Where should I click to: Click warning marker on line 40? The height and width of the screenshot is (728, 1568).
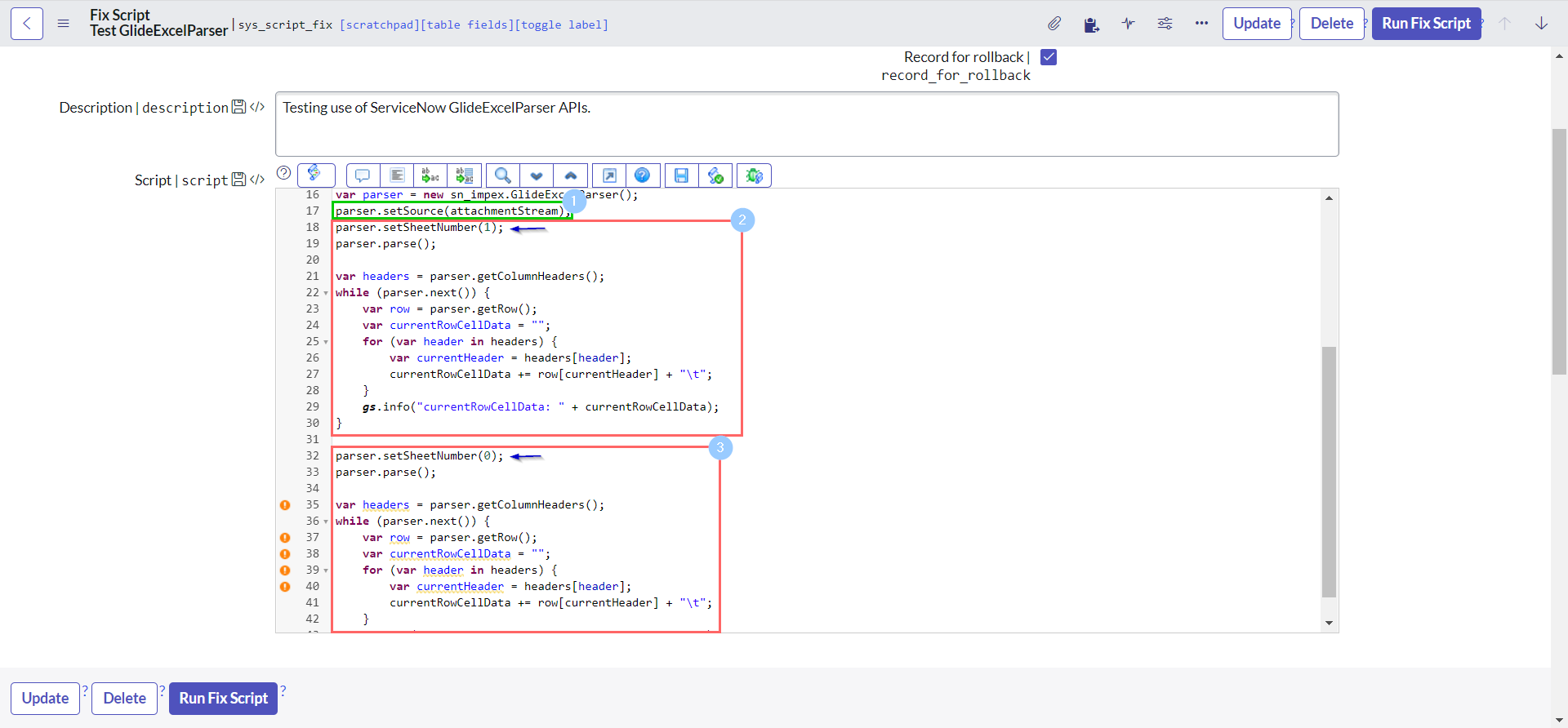(285, 587)
